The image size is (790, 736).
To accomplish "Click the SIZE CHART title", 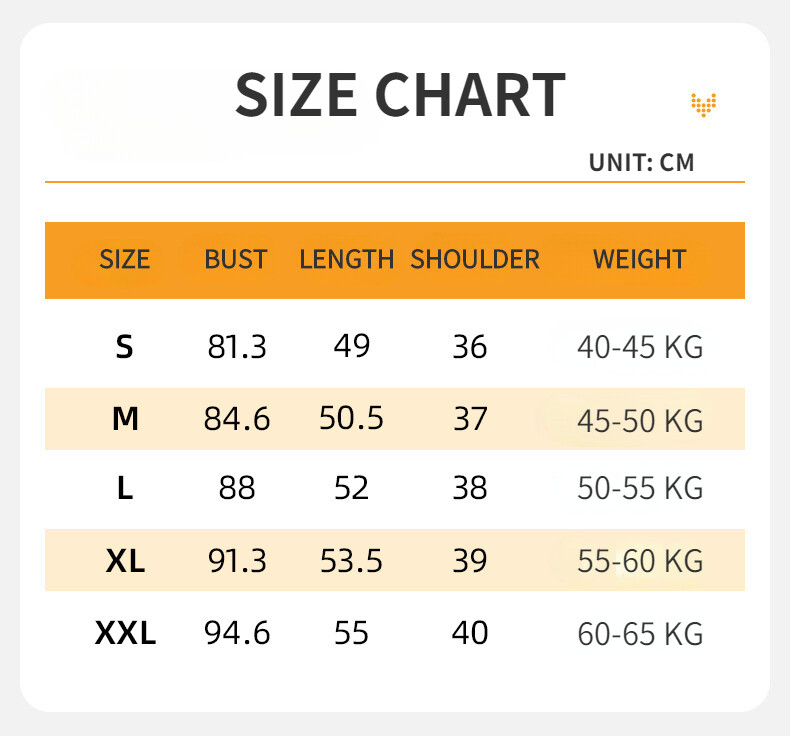I will (x=400, y=96).
